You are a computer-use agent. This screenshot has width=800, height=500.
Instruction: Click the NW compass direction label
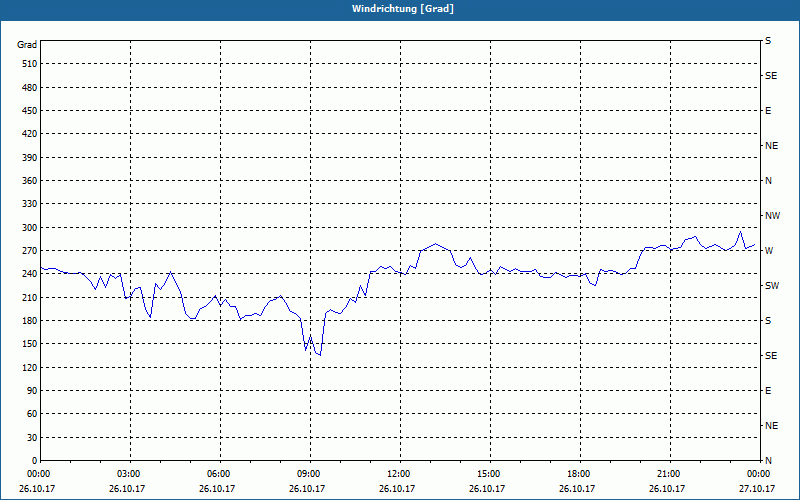click(x=772, y=216)
